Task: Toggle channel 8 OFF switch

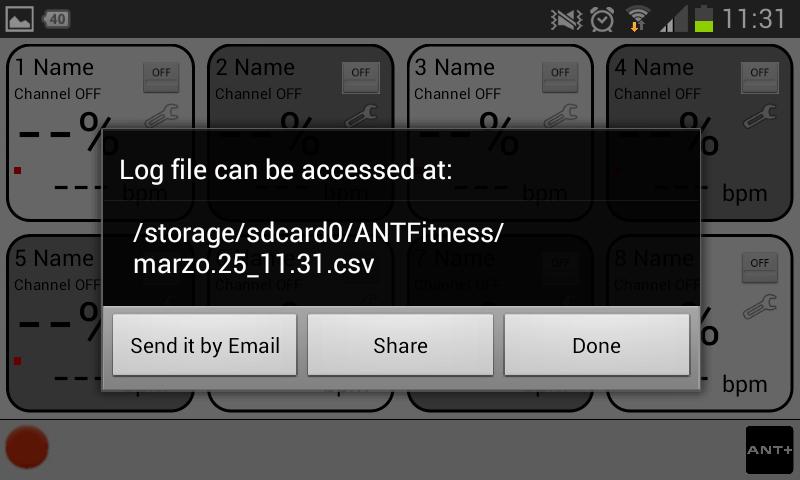Action: coord(760,268)
